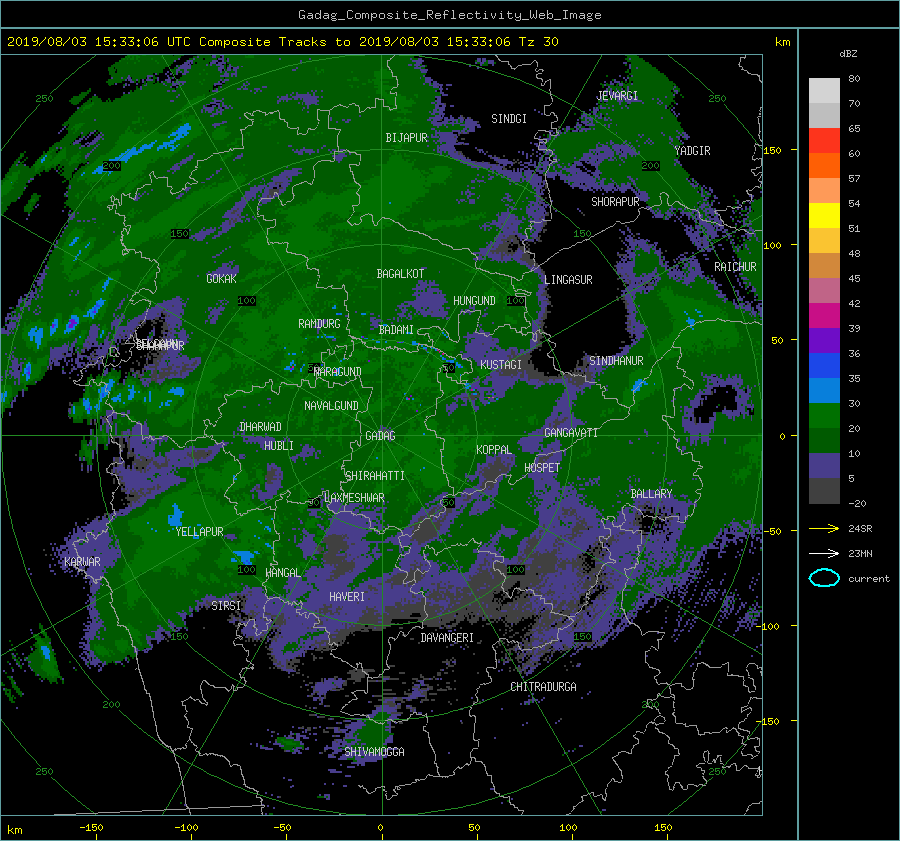This screenshot has height=841, width=900.
Task: Click the LAXMESHWAR city label
Action: pos(354,497)
